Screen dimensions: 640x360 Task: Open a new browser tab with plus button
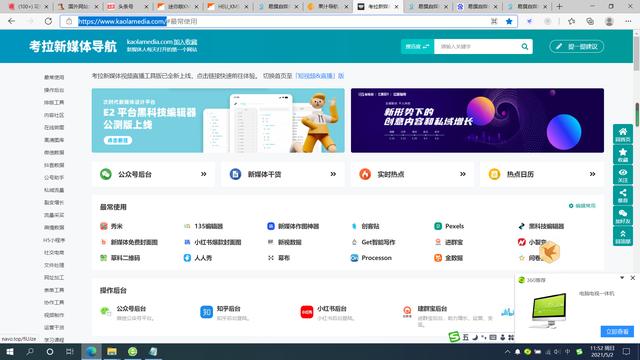click(x=559, y=7)
